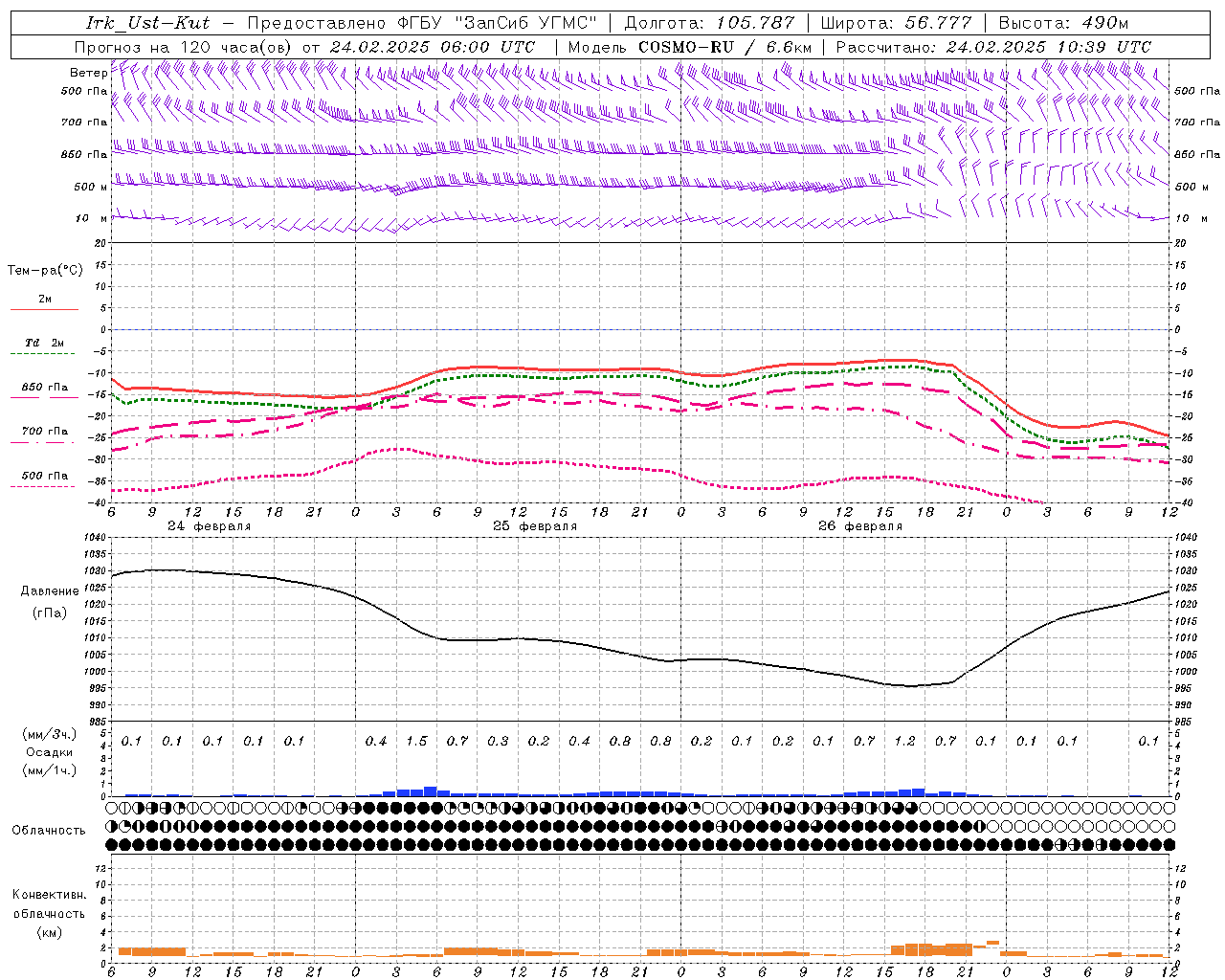The width and height of the screenshot is (1225, 980).
Task: Click the date label "25 февраля"
Action: pyautogui.click(x=535, y=526)
